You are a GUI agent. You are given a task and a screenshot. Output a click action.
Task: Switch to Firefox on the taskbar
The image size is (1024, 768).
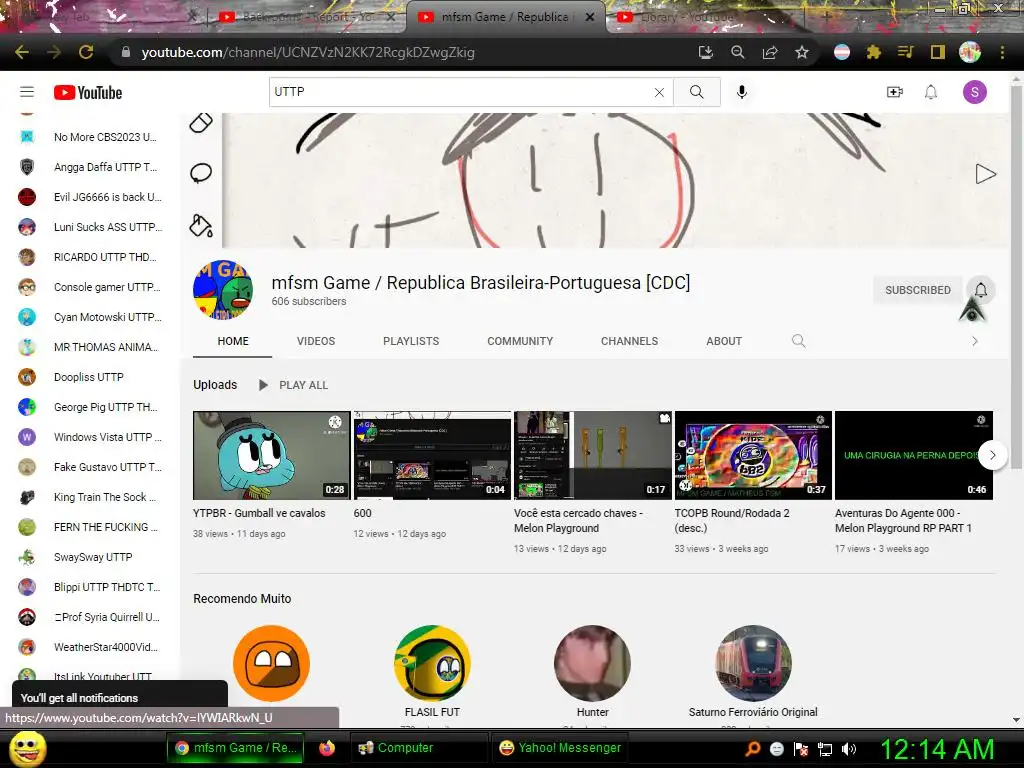pyautogui.click(x=327, y=748)
